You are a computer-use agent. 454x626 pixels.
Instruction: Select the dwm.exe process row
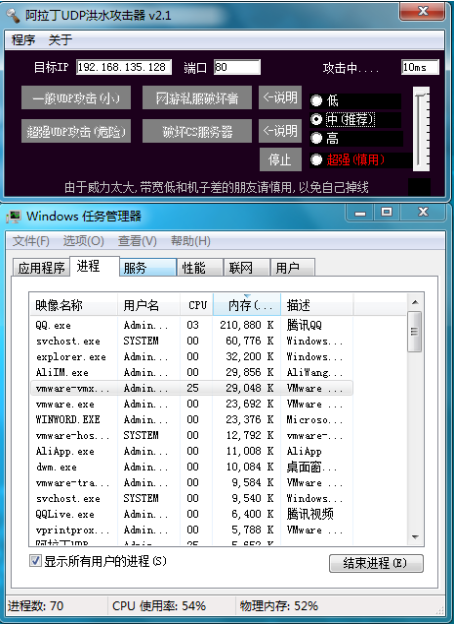pos(192,467)
